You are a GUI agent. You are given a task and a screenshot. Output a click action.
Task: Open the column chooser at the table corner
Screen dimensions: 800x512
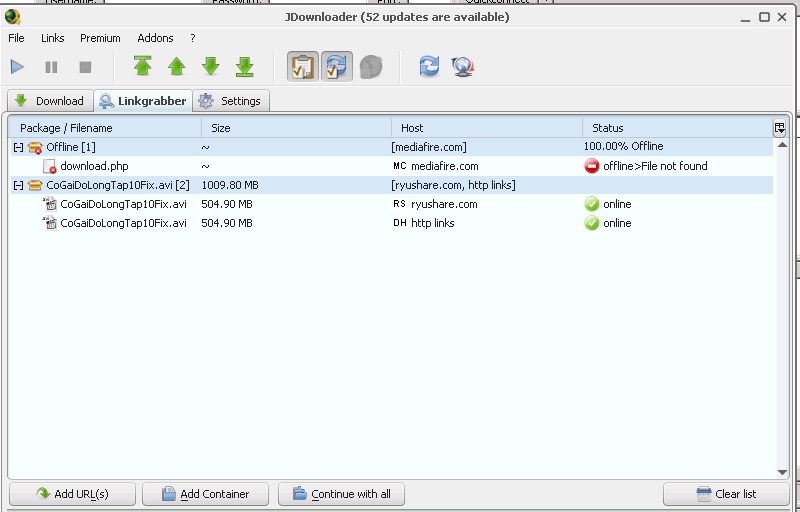pyautogui.click(x=780, y=128)
